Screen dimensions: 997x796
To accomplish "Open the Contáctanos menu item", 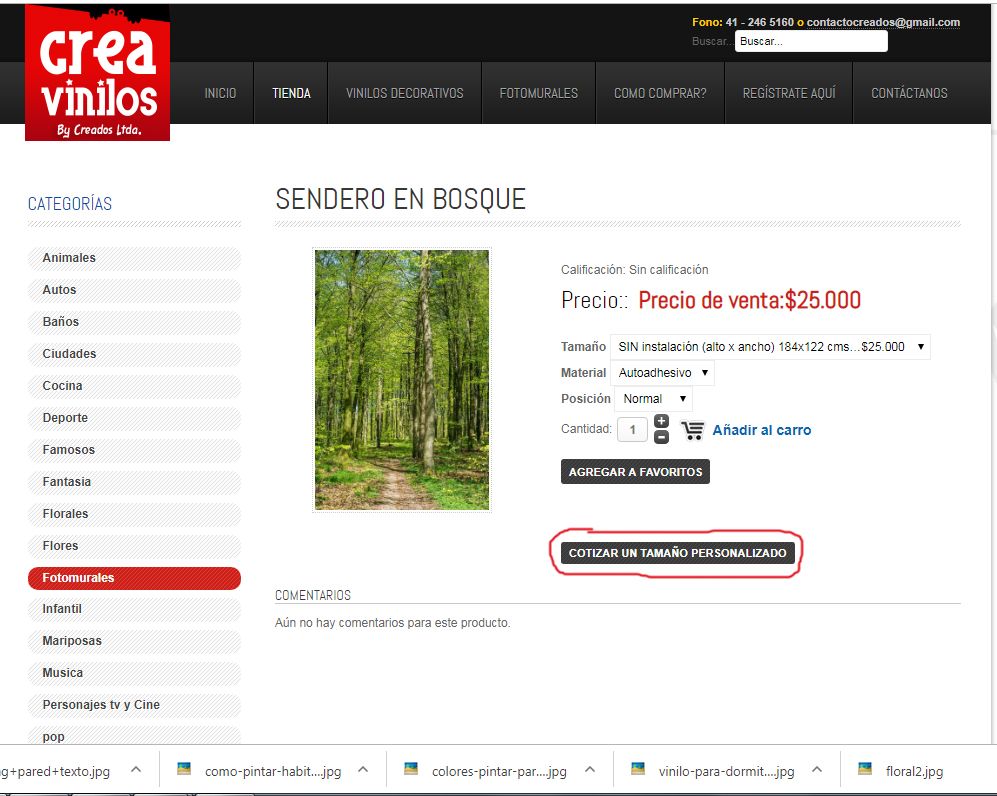I will [909, 93].
